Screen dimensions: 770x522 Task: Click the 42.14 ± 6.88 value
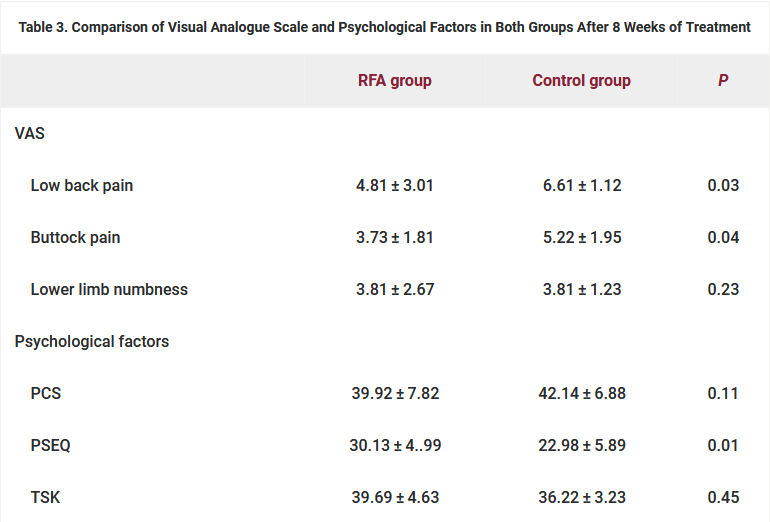click(x=581, y=393)
